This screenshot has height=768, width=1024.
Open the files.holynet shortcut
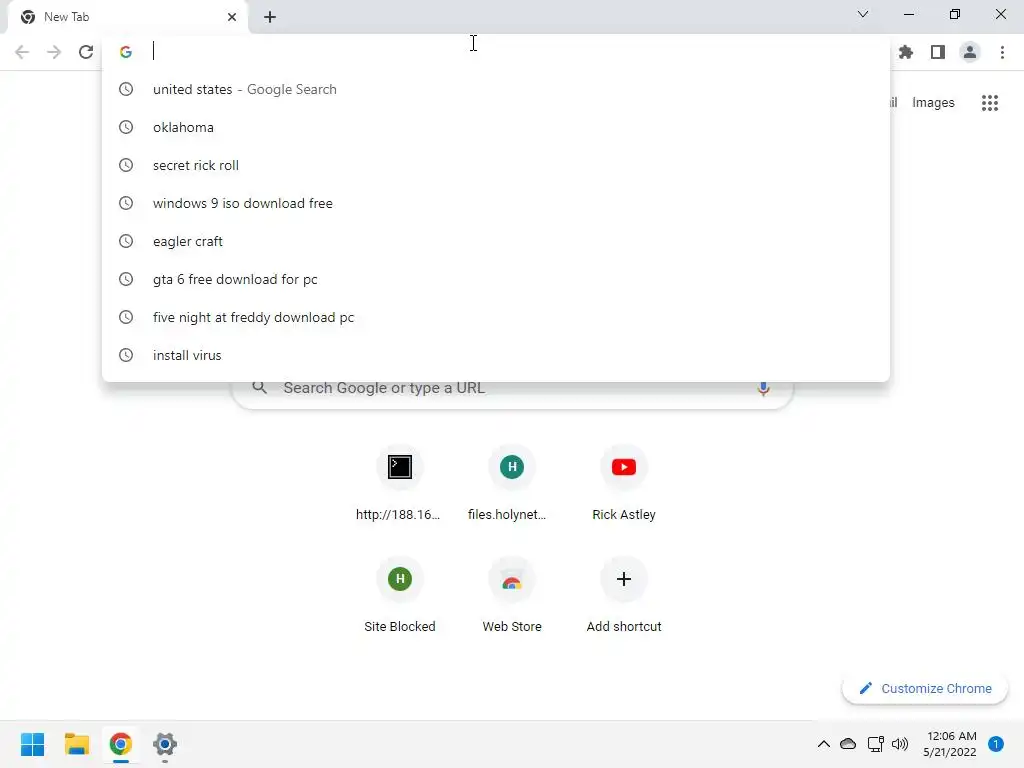click(511, 485)
